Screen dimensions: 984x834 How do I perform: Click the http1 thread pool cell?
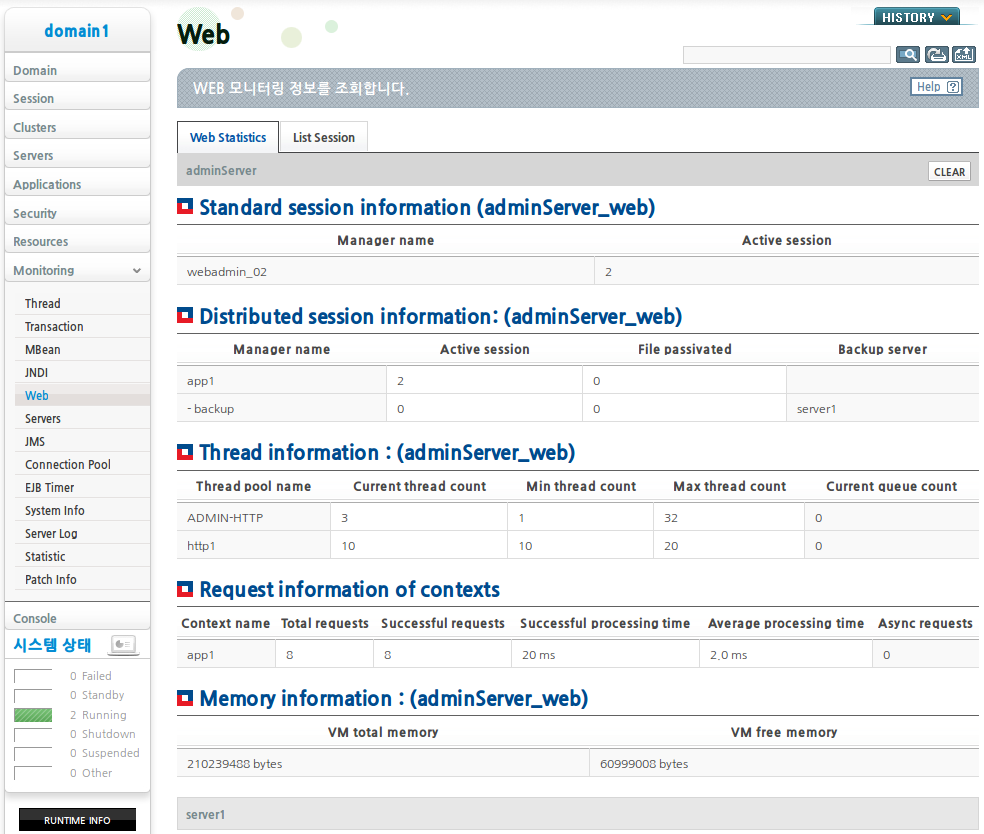click(254, 546)
